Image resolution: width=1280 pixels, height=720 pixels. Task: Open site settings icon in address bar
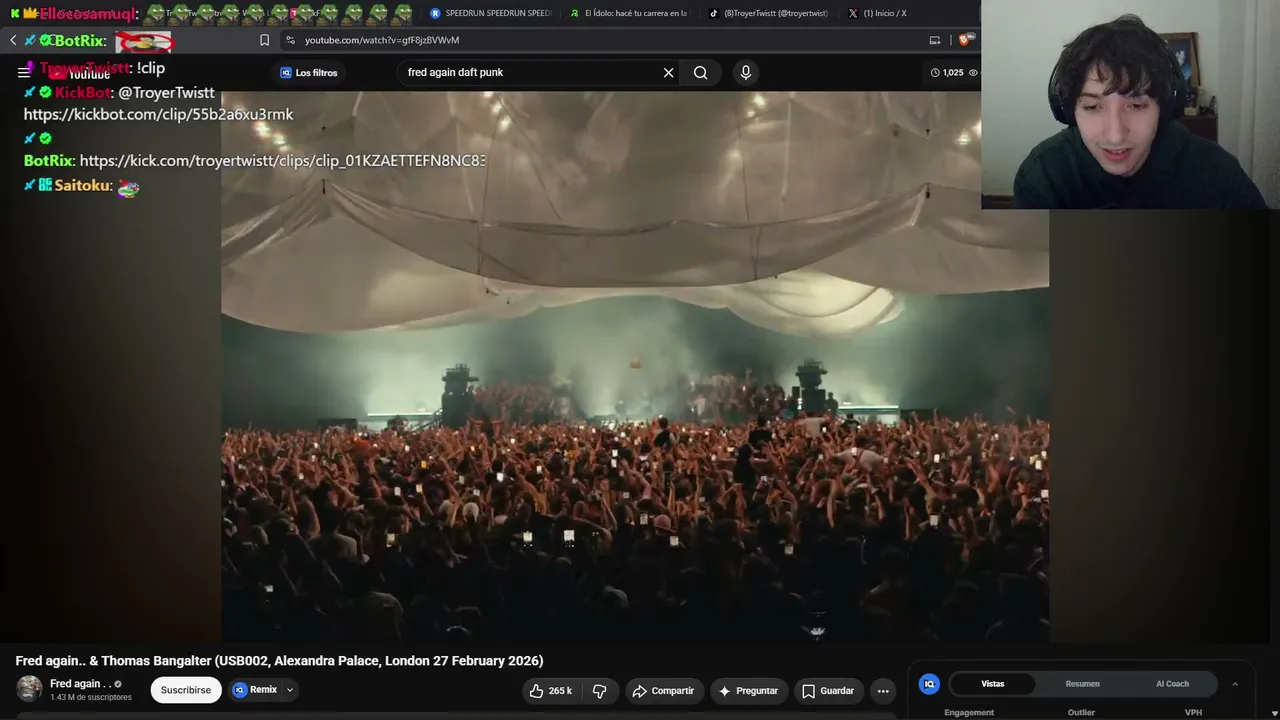[x=290, y=40]
